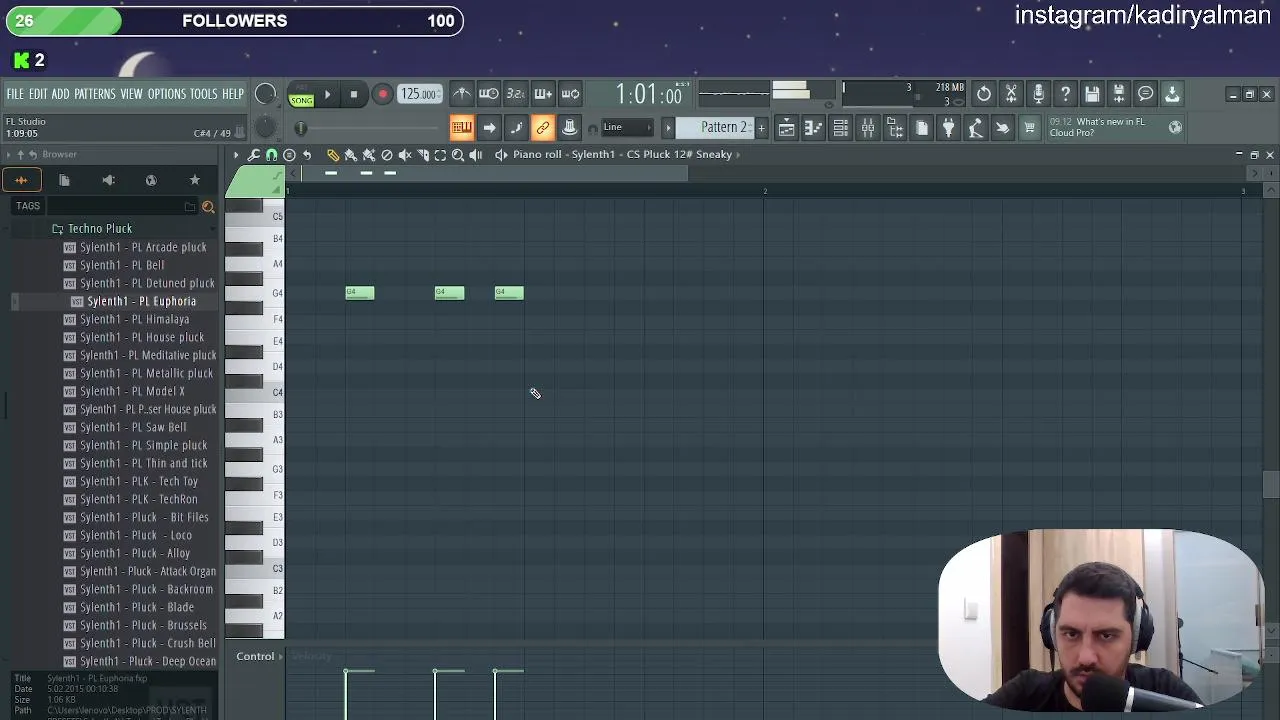Select the piano roll draw pencil tool
This screenshot has height=720, width=1280.
pyautogui.click(x=333, y=155)
